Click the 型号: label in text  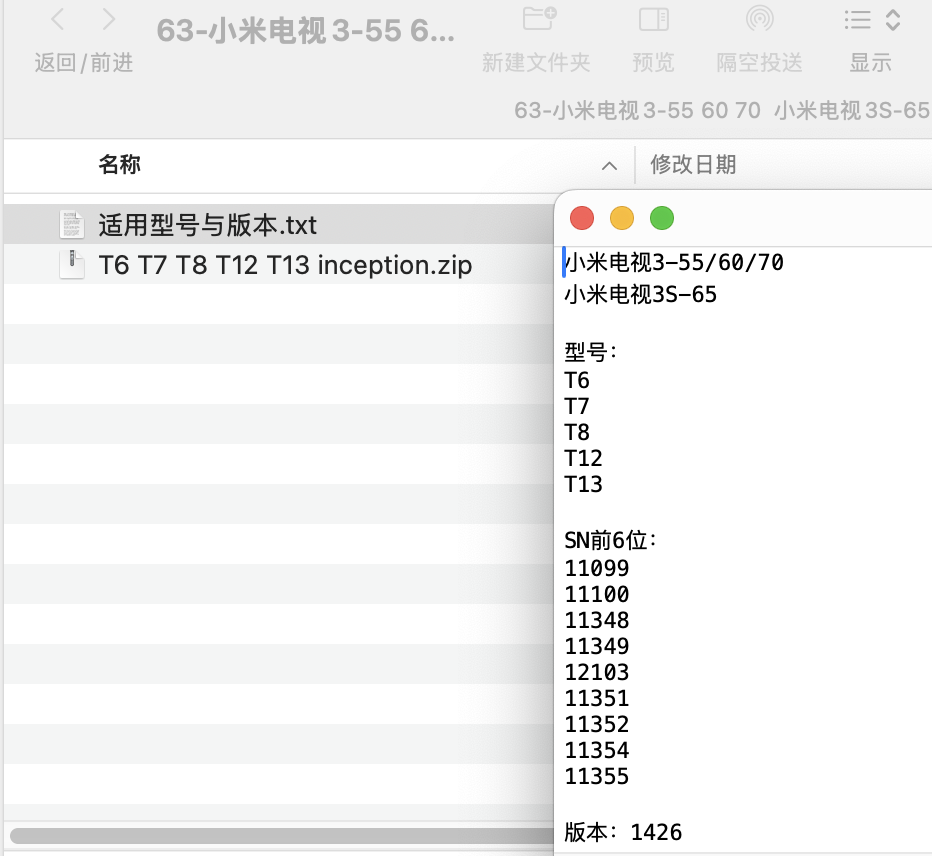point(591,351)
